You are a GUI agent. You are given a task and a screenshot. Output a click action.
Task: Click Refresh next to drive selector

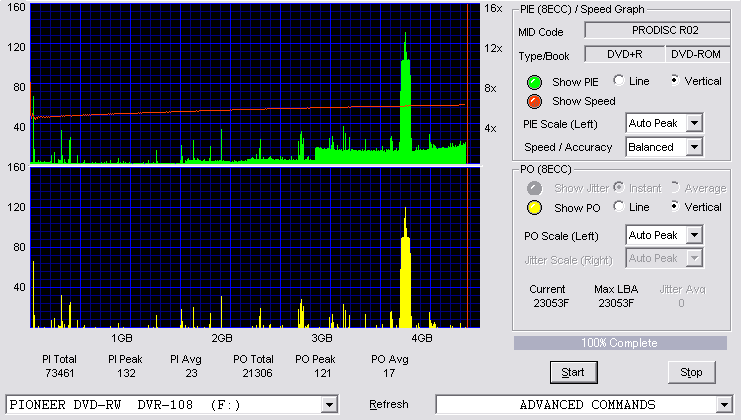[x=389, y=404]
